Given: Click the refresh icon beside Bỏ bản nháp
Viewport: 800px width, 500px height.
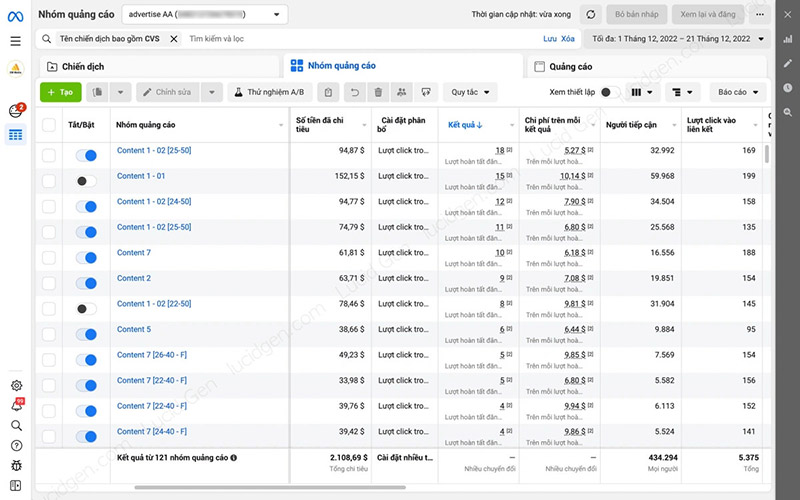Looking at the screenshot, I should pyautogui.click(x=591, y=15).
